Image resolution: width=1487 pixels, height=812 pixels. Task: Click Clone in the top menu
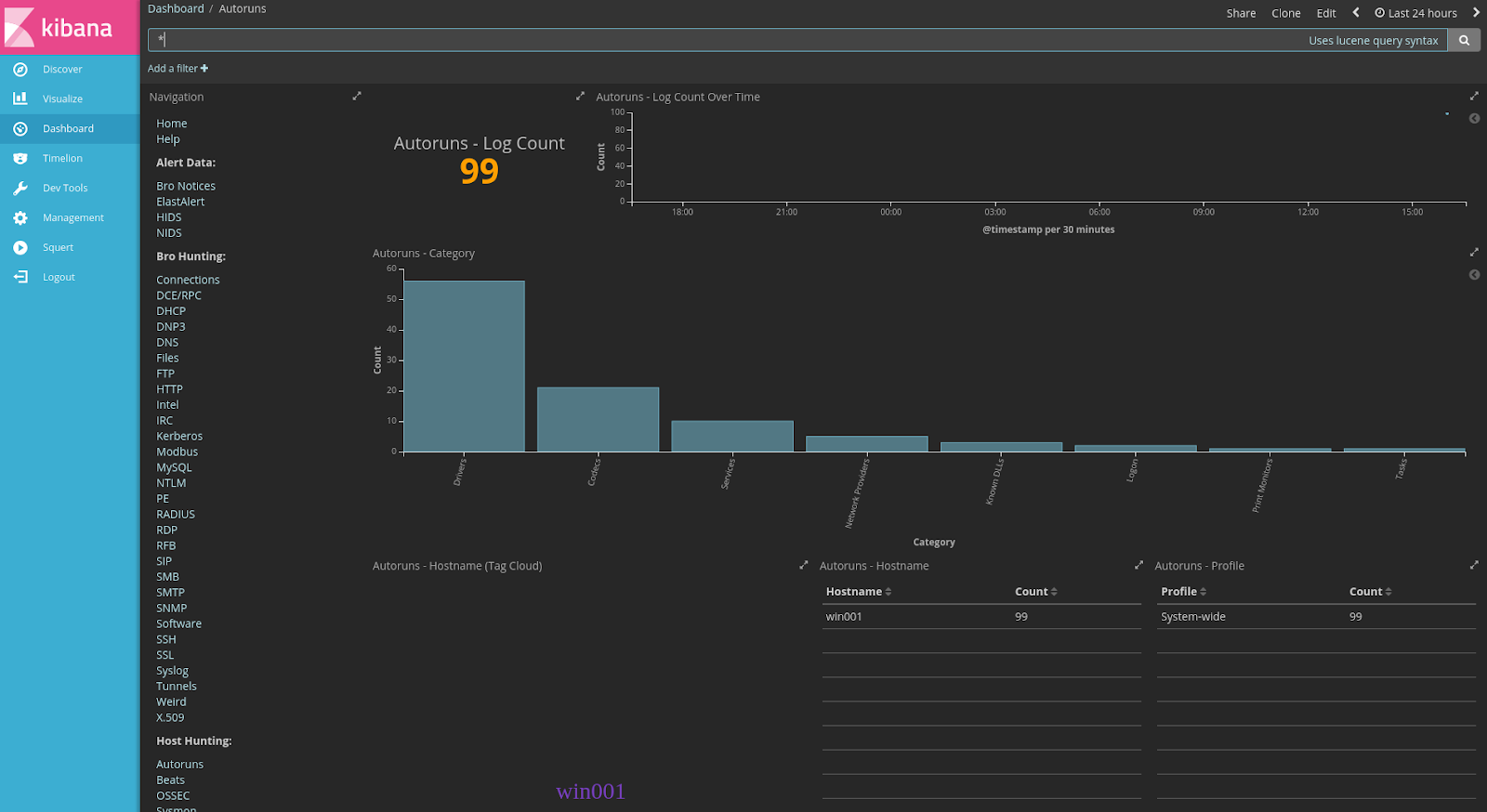(x=1286, y=13)
